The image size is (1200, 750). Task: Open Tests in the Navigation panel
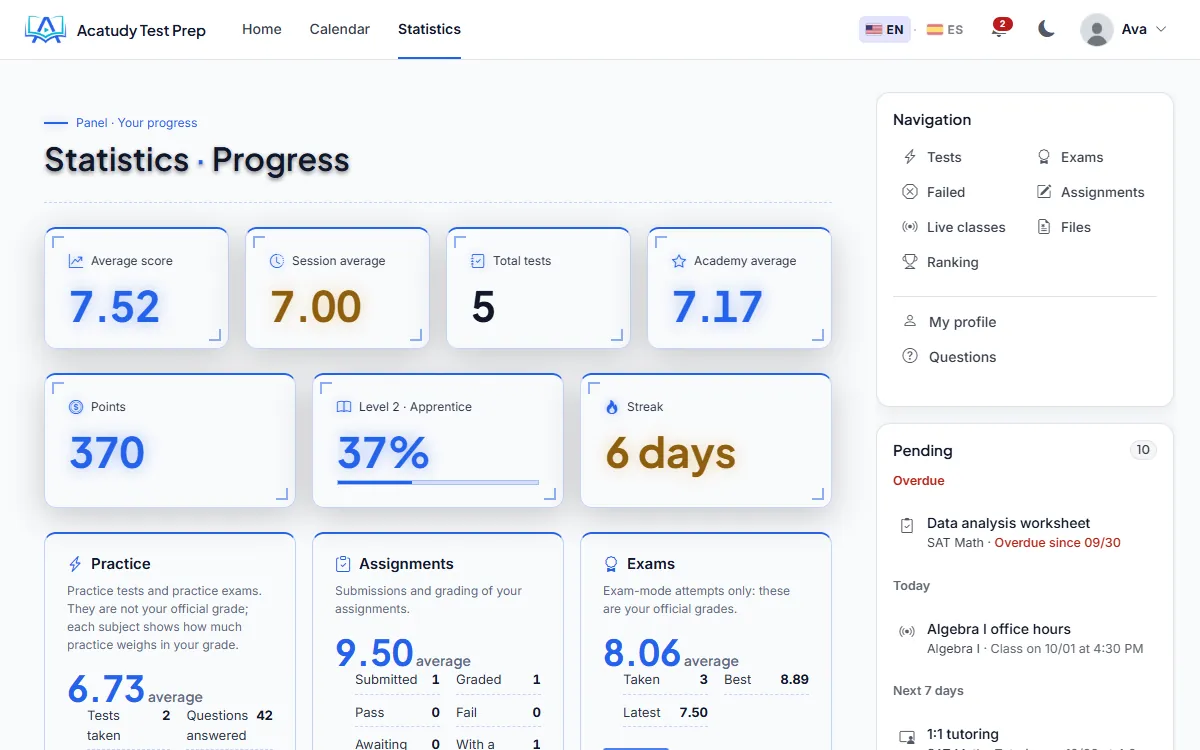pos(931,157)
